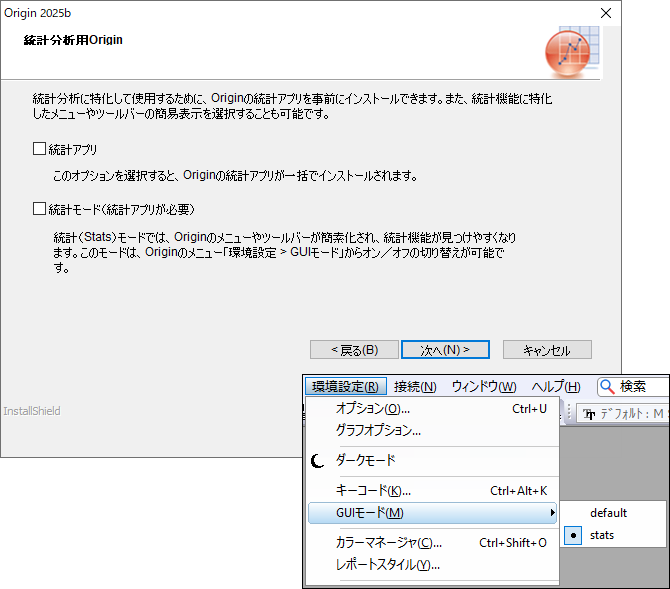
Task: Click the Ctrl+Shift+O shortcut text
Action: pyautogui.click(x=513, y=543)
